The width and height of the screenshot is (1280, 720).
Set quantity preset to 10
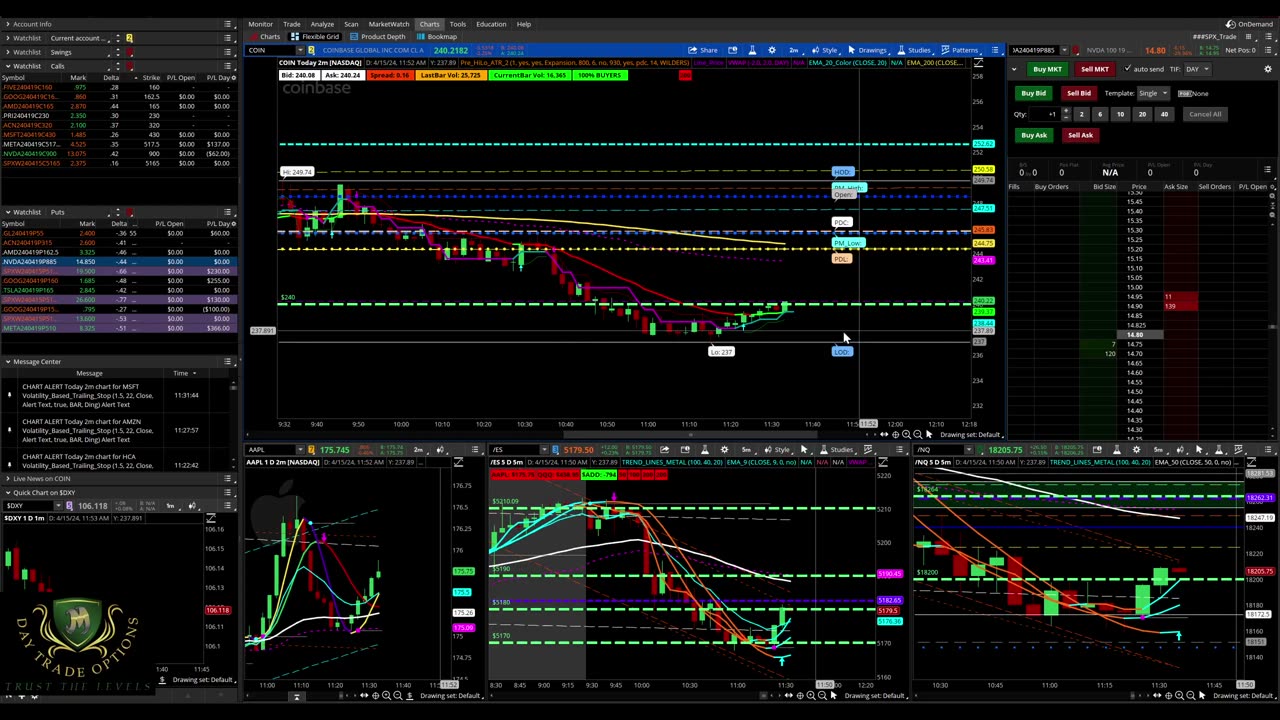tap(1120, 114)
